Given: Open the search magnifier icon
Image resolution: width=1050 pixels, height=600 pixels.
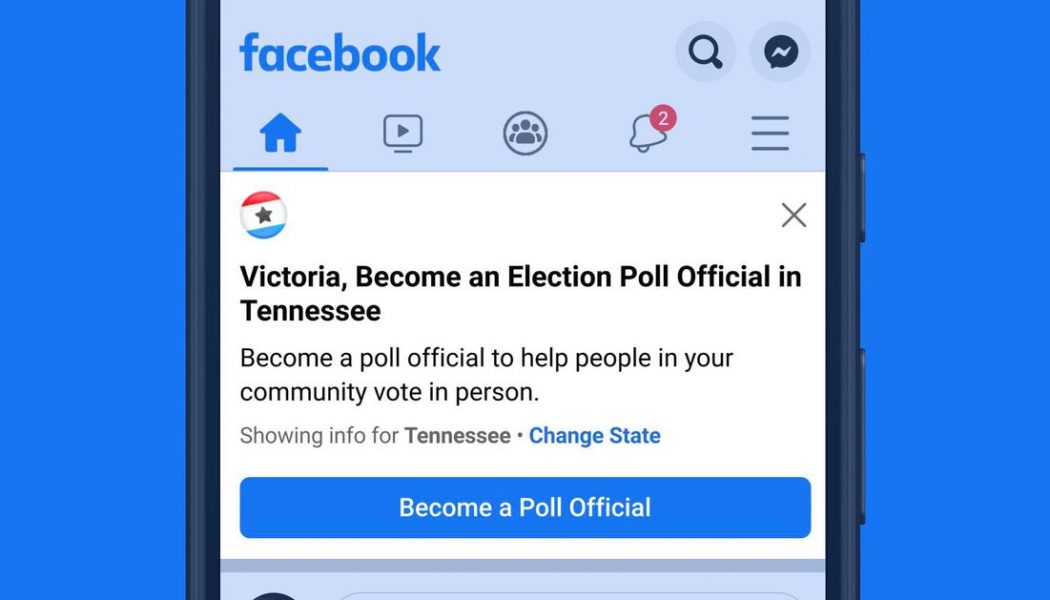Looking at the screenshot, I should coord(704,52).
